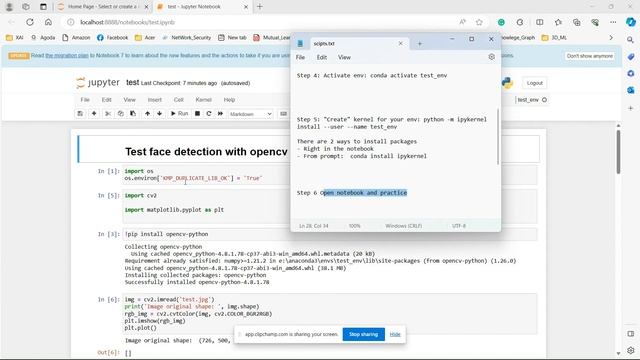Open Edge workspaces icon
Image resolution: width=640 pixels, height=360 pixels.
26,7
